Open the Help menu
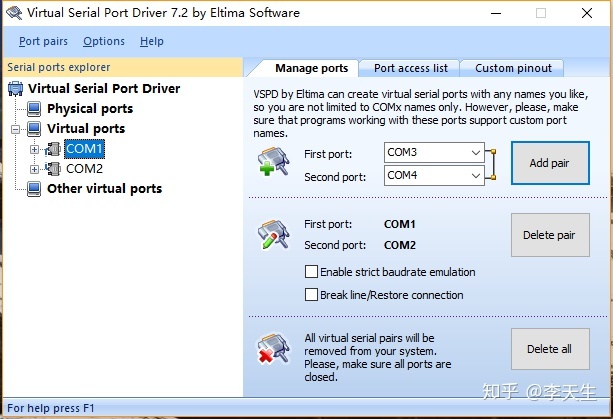Viewport: 613px width, 419px height. click(x=152, y=41)
